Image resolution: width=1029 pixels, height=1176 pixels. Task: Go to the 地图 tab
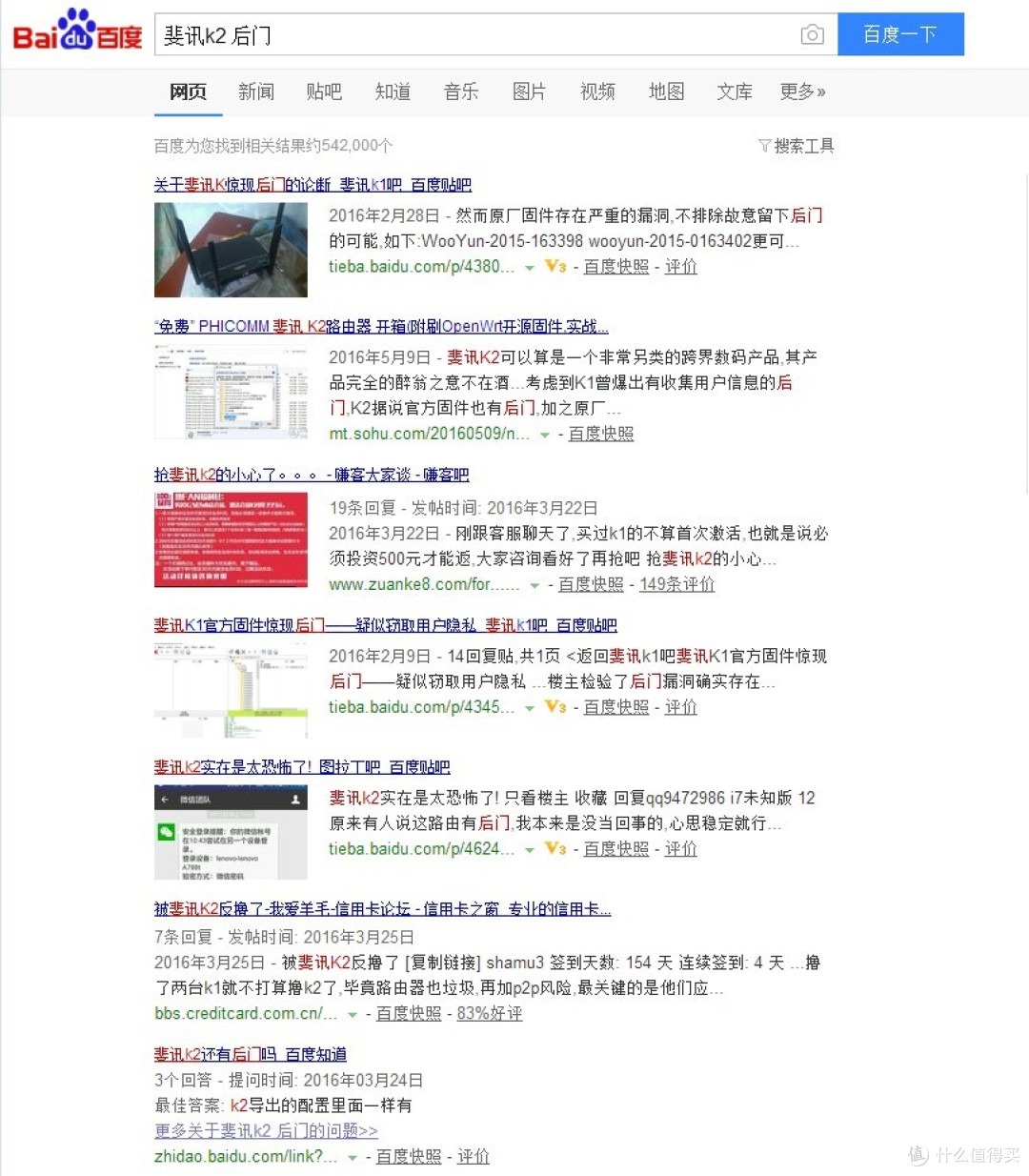666,91
